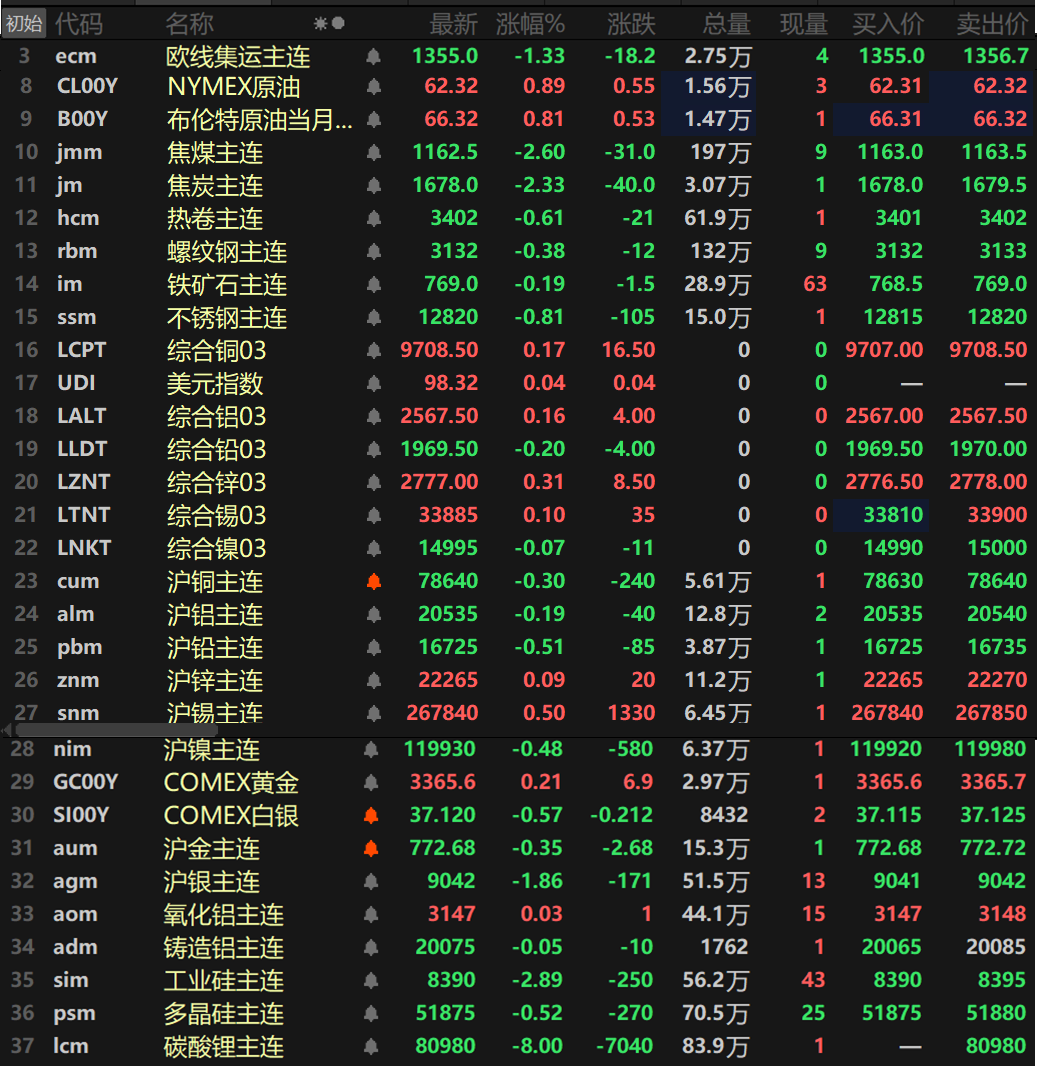The width and height of the screenshot is (1037, 1066).
Task: Sort by the 总量 column header
Action: point(725,23)
